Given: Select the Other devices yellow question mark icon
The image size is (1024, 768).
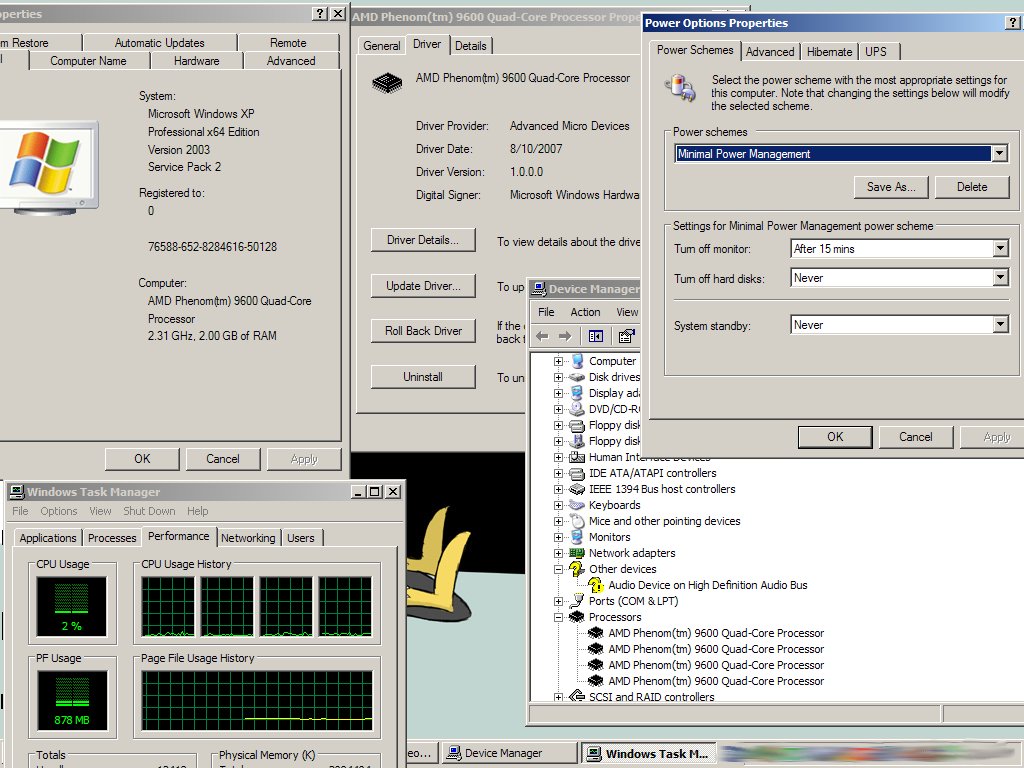Looking at the screenshot, I should coord(577,569).
